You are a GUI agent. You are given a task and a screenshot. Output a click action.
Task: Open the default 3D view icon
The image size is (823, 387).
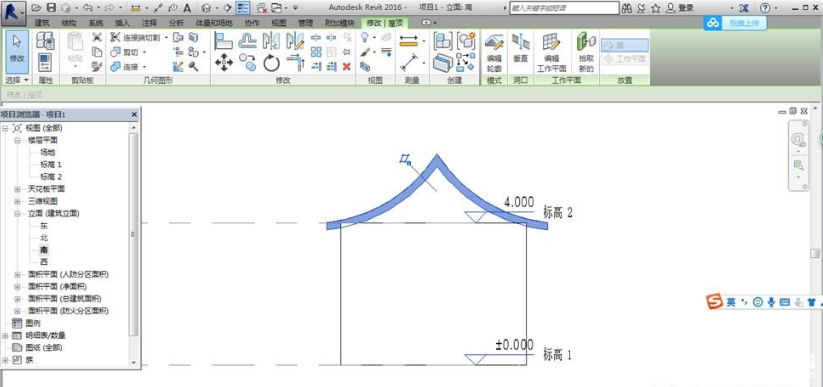(206, 8)
